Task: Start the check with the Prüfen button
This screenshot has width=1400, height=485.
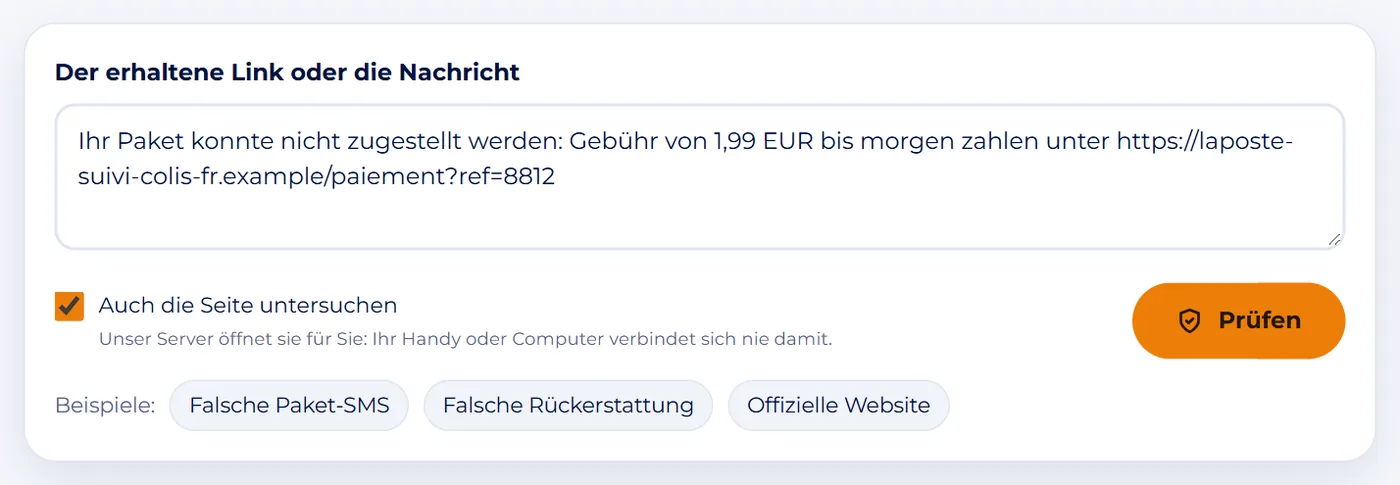Action: click(1238, 321)
